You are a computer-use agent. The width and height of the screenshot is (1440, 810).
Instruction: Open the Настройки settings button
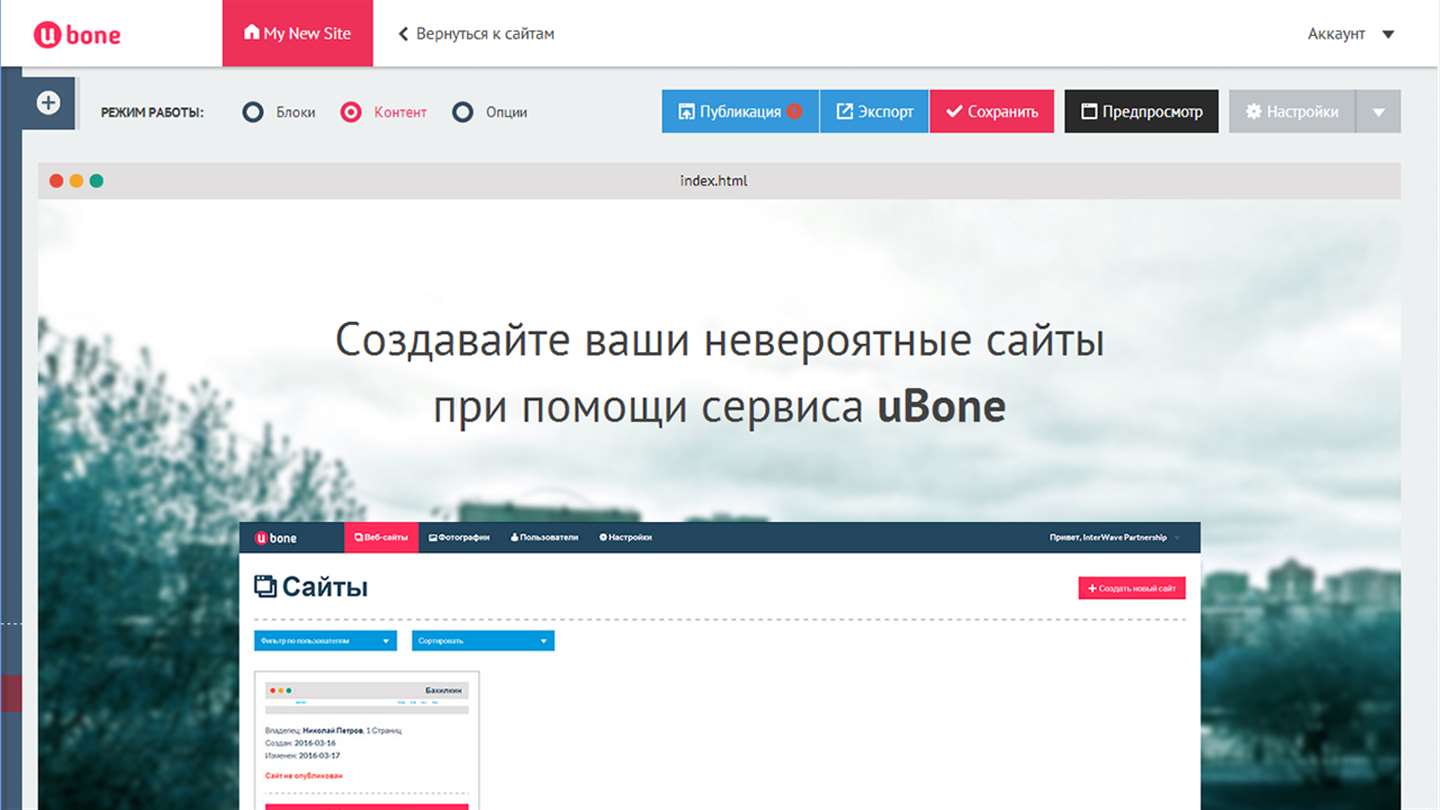click(1292, 111)
